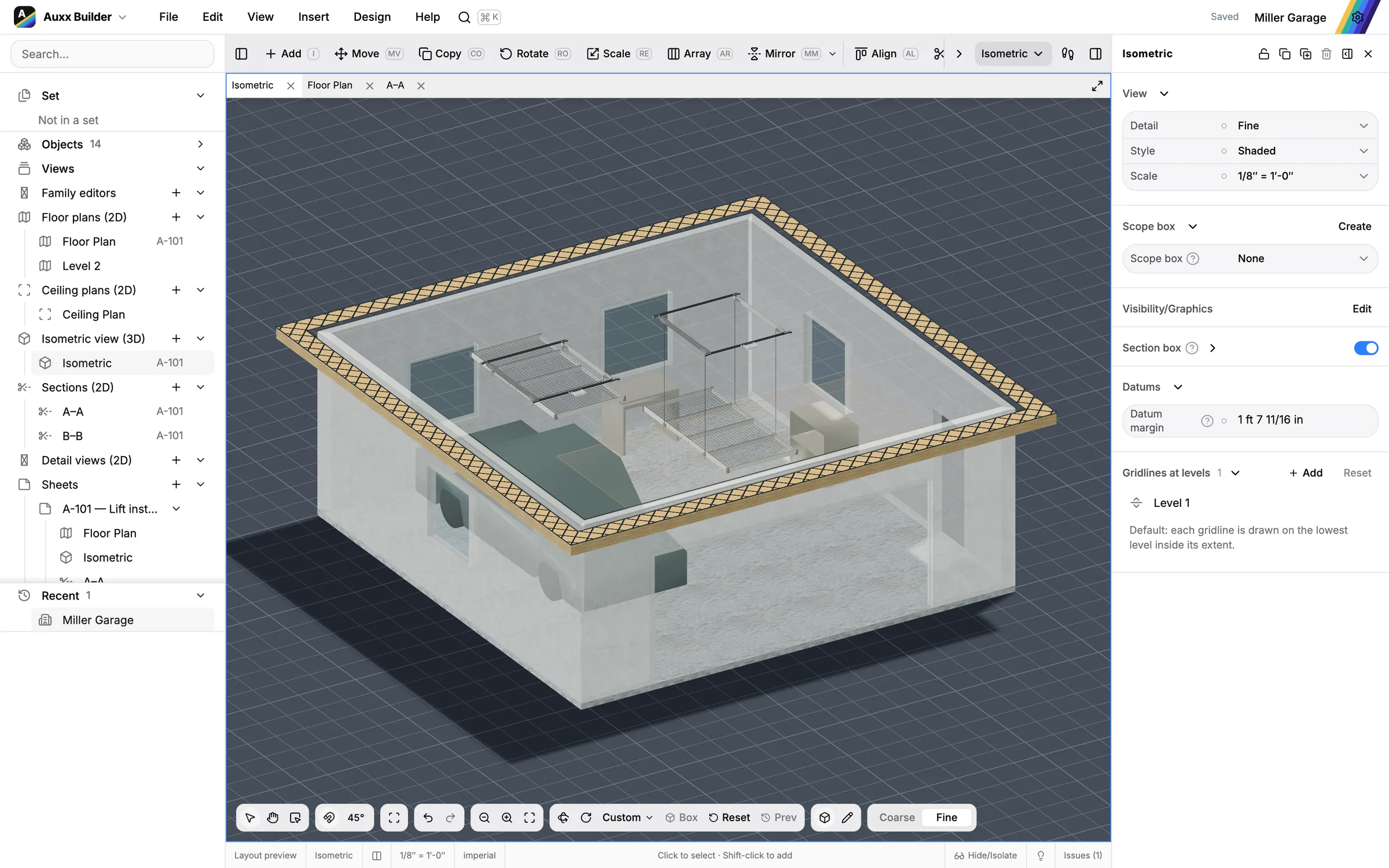Select the Scale tool
This screenshot has height=868, width=1389.
619,54
